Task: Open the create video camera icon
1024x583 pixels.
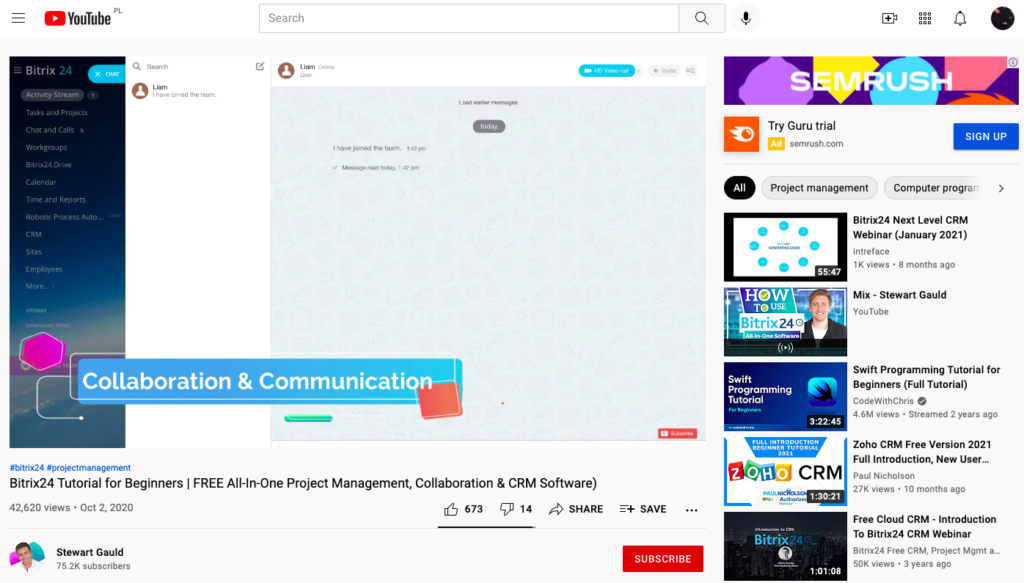Action: coord(889,18)
